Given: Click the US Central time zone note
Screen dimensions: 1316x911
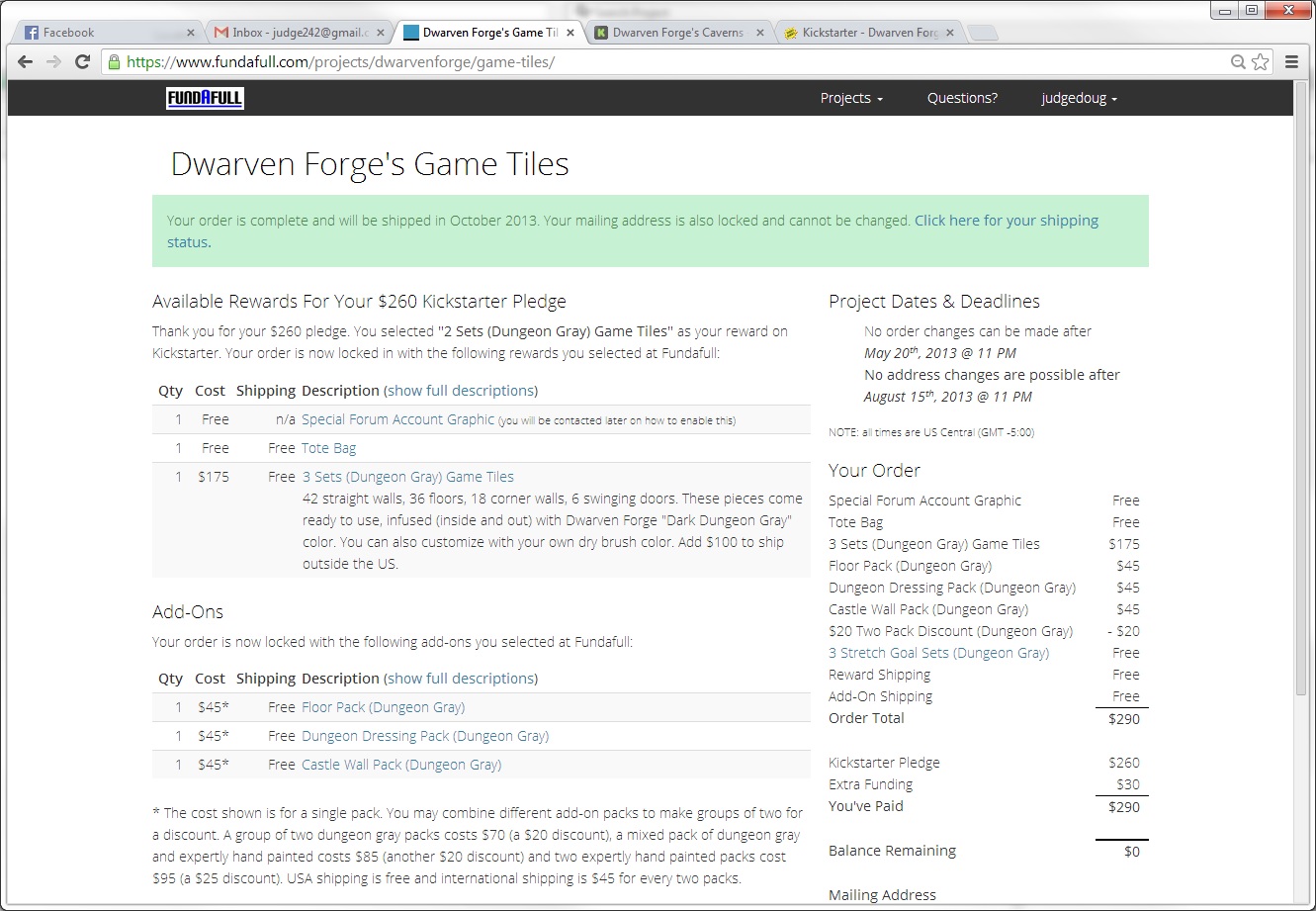Looking at the screenshot, I should (931, 432).
